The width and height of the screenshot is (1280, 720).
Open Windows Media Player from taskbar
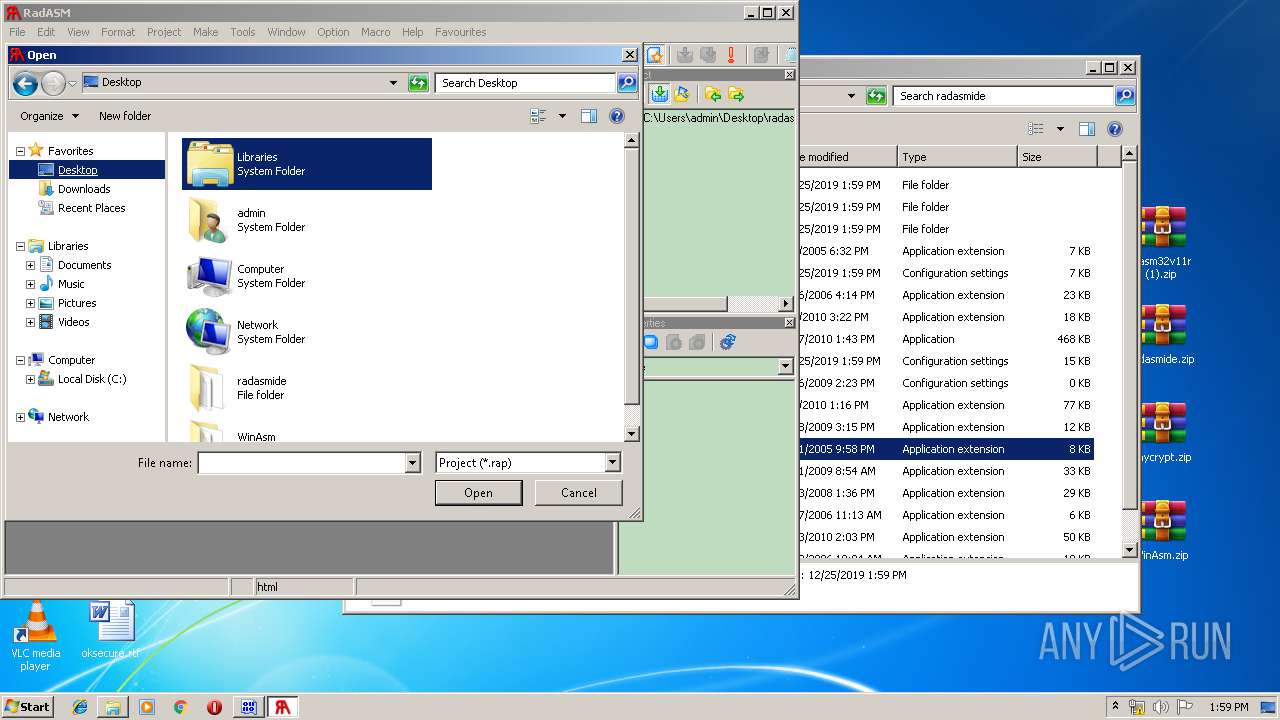click(x=147, y=707)
